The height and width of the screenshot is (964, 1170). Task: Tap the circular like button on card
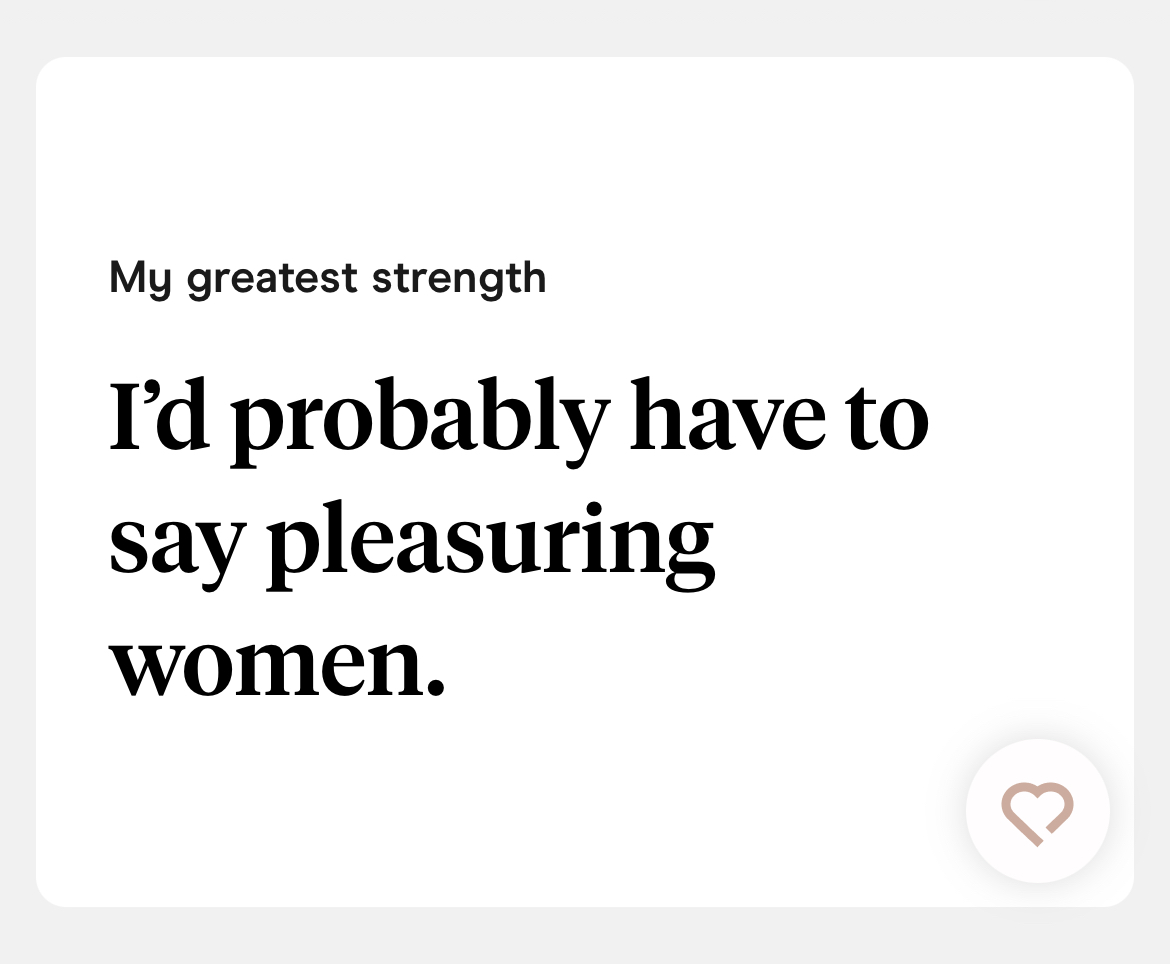(1037, 811)
